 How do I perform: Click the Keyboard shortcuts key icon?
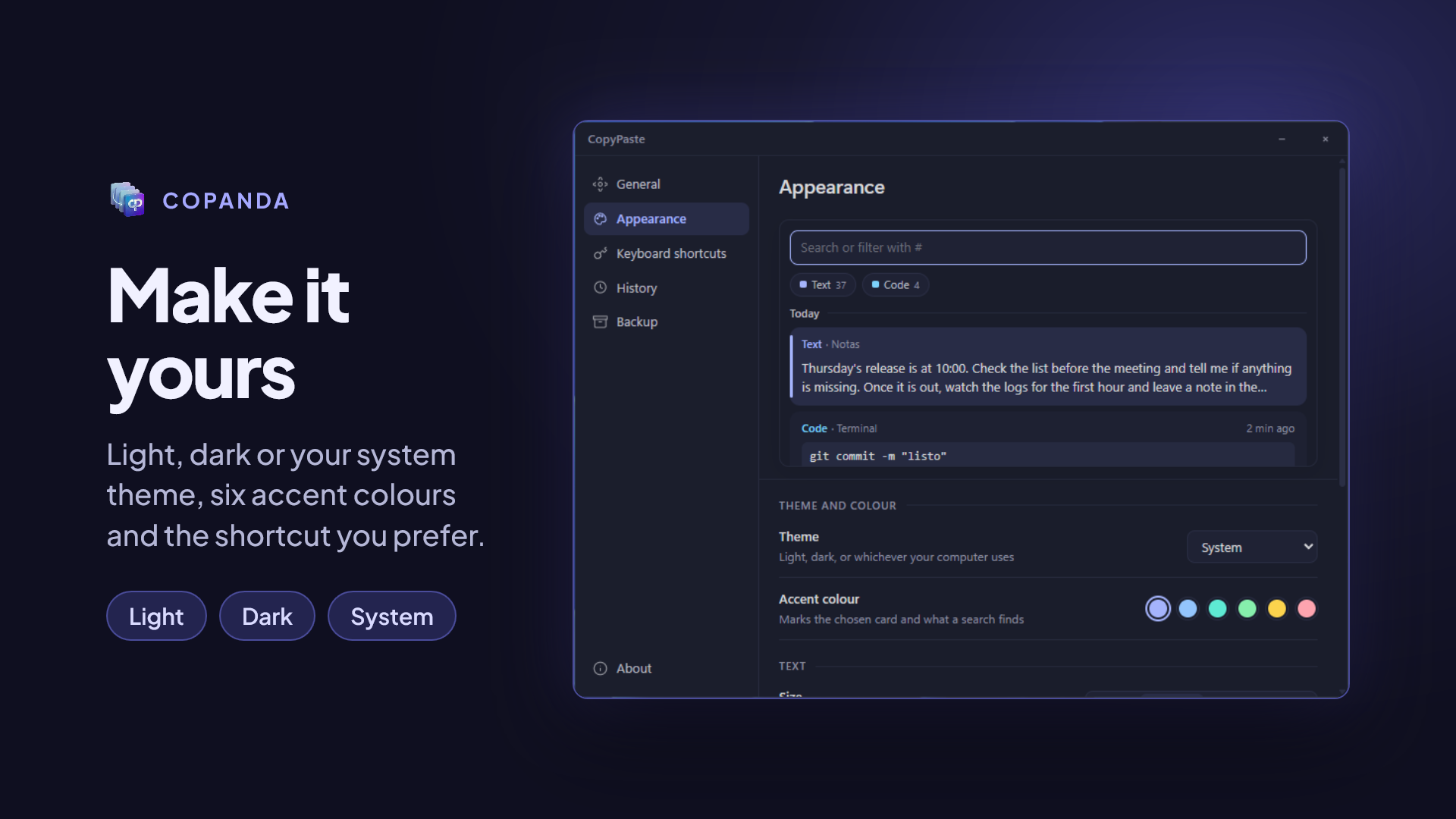click(x=600, y=253)
